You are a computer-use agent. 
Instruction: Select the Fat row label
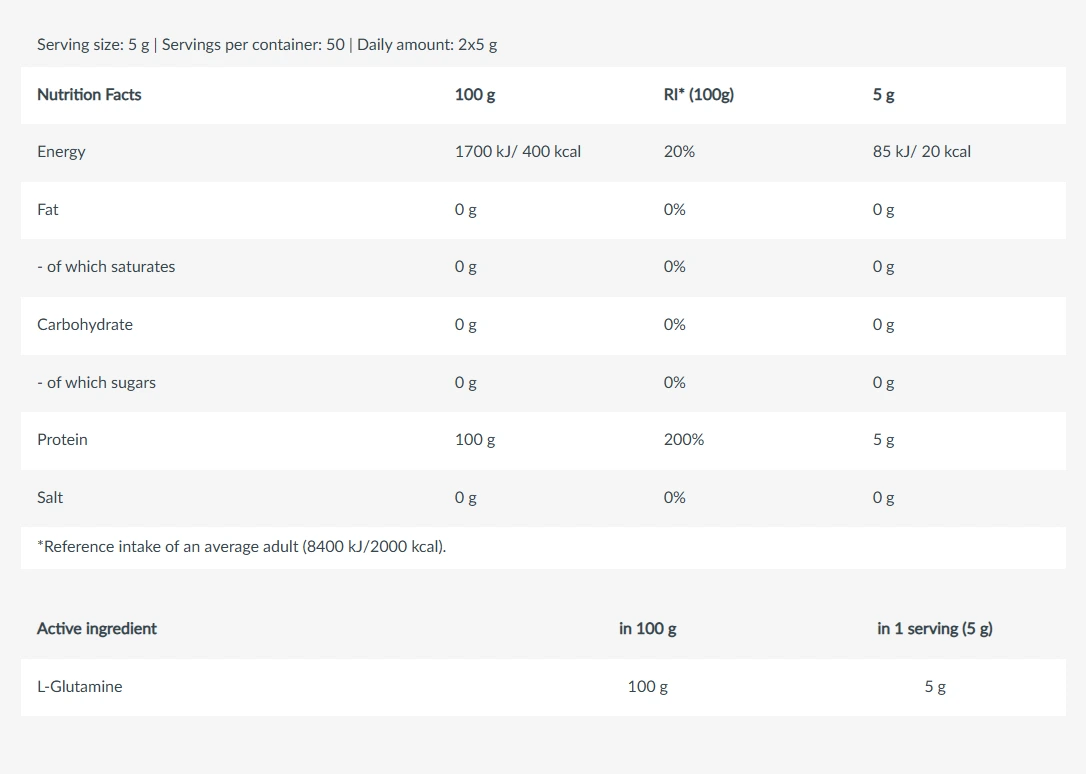click(x=48, y=210)
